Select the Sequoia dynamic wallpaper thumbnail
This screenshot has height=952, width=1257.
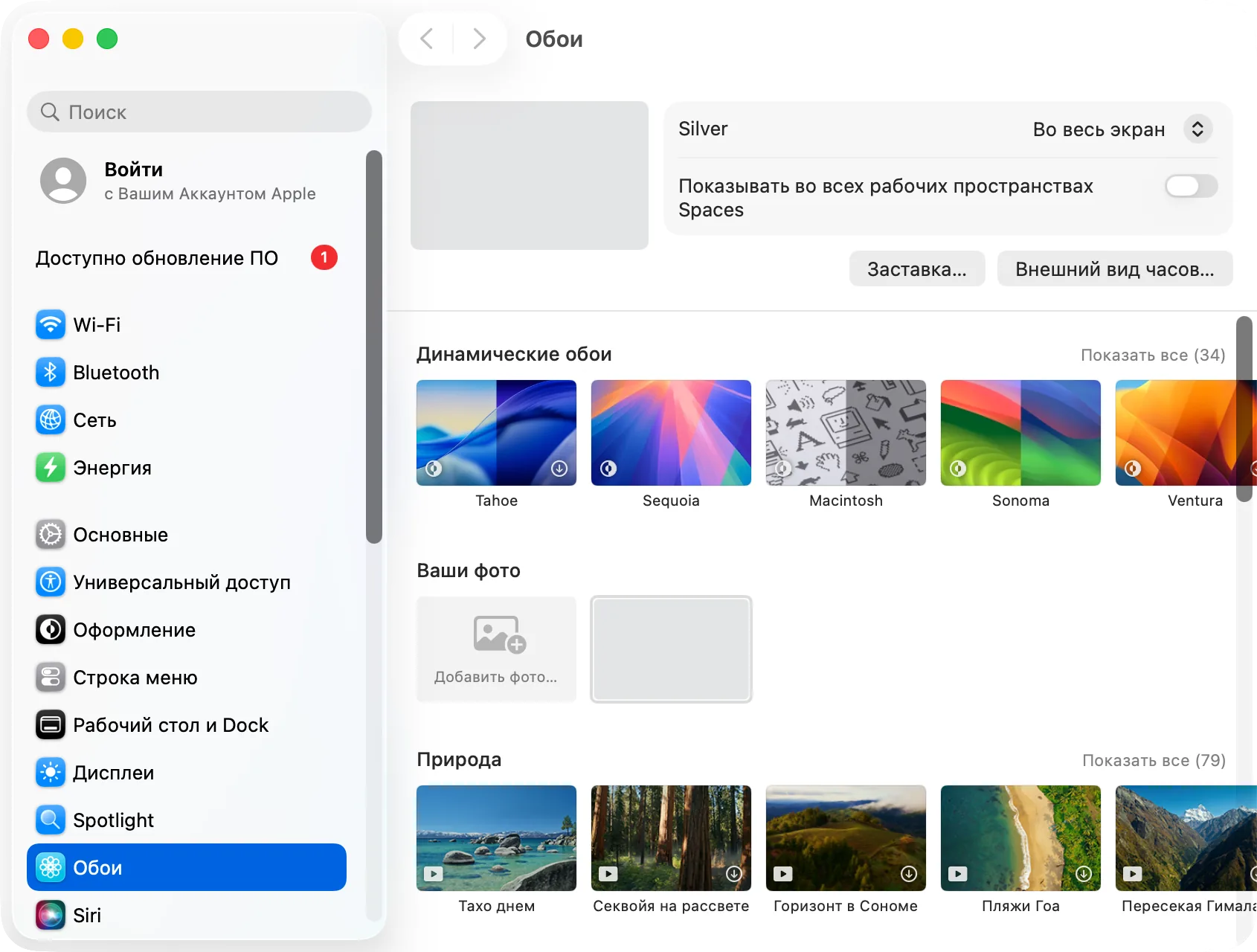(x=671, y=433)
